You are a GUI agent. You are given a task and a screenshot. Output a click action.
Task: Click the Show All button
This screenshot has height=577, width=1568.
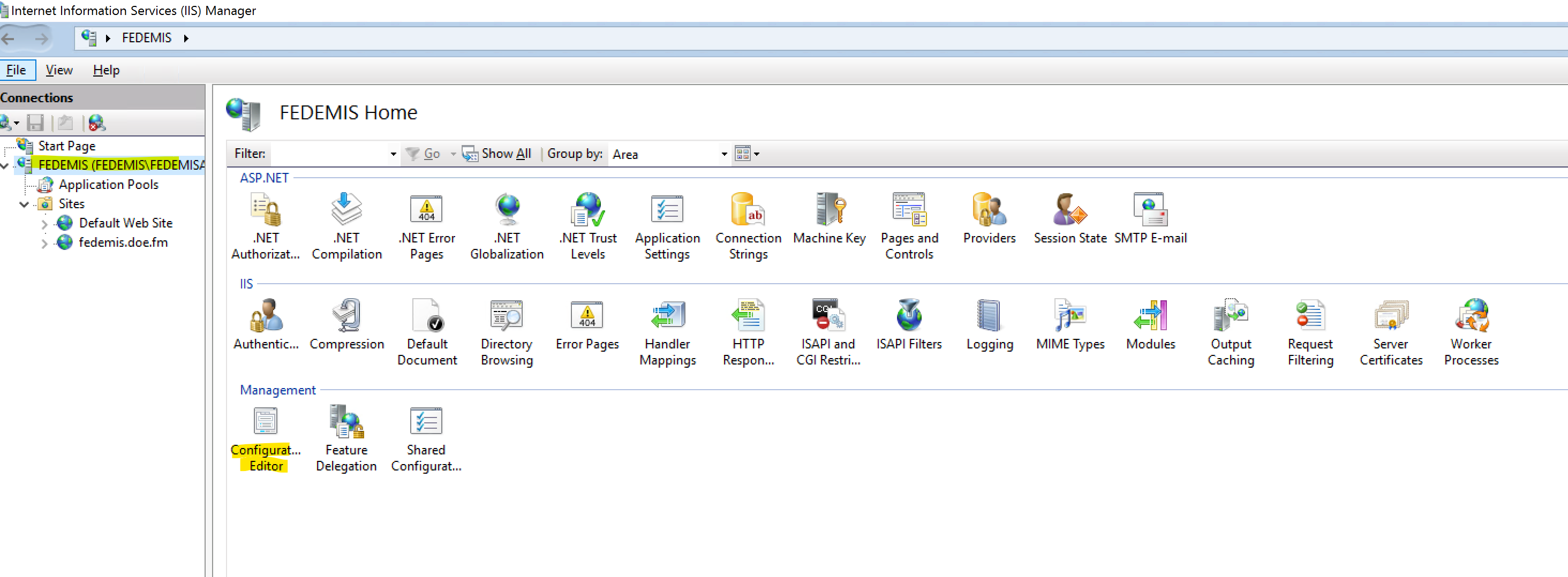click(497, 154)
